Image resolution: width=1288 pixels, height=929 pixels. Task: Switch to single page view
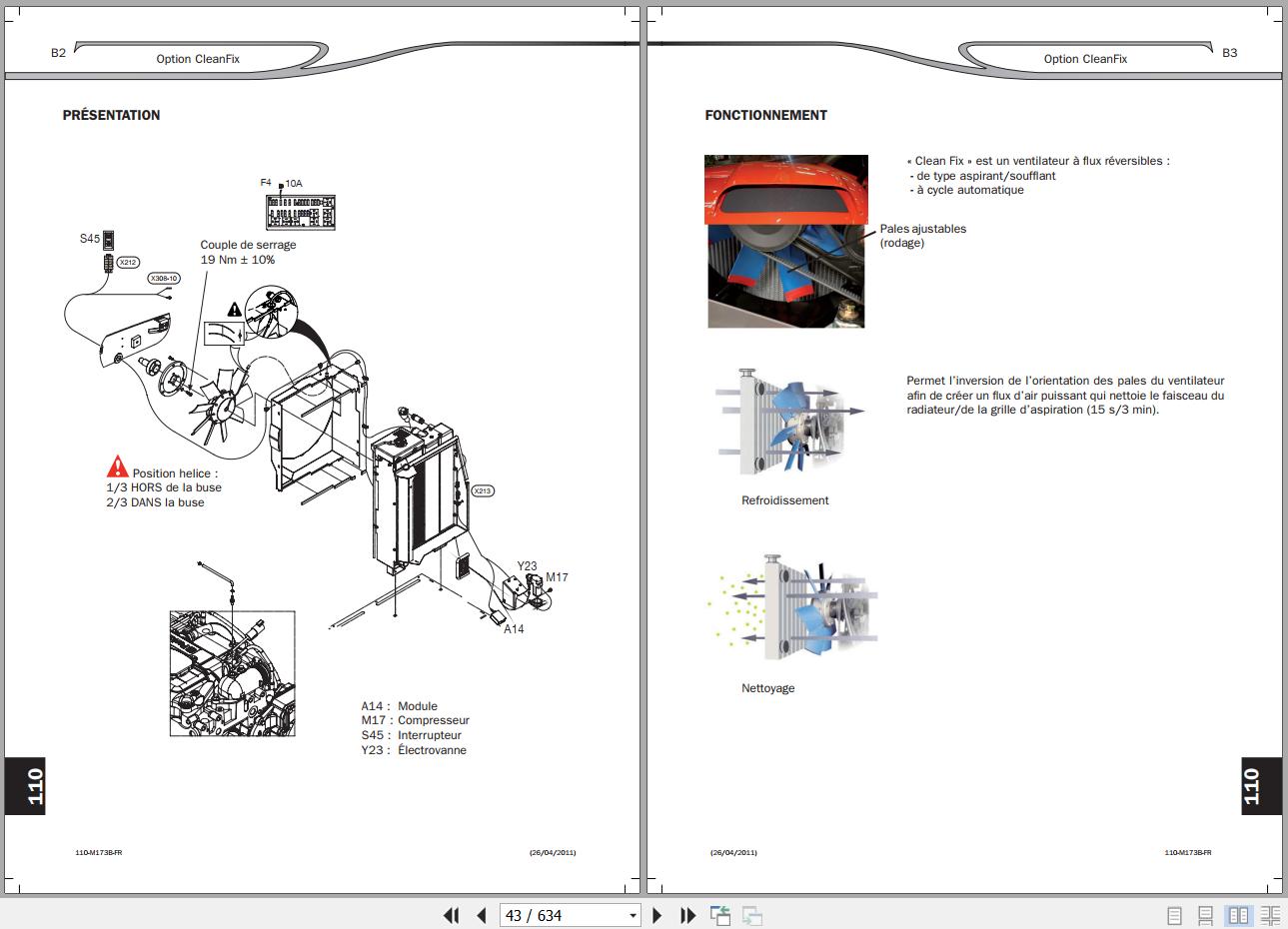[1175, 915]
